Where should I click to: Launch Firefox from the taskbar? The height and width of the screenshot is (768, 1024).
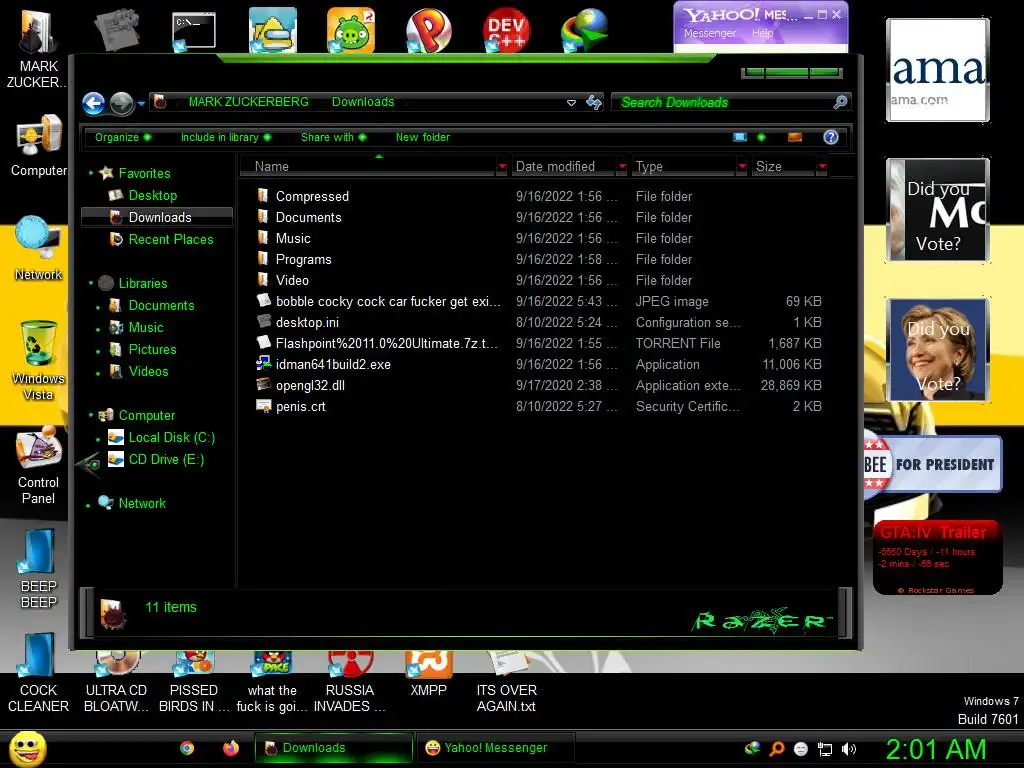(x=231, y=748)
